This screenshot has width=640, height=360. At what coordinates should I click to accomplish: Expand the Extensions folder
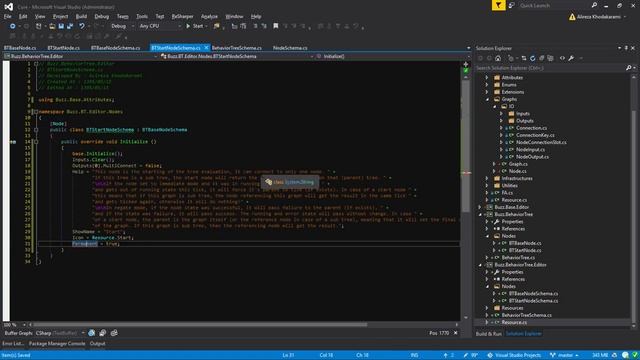coord(487,92)
